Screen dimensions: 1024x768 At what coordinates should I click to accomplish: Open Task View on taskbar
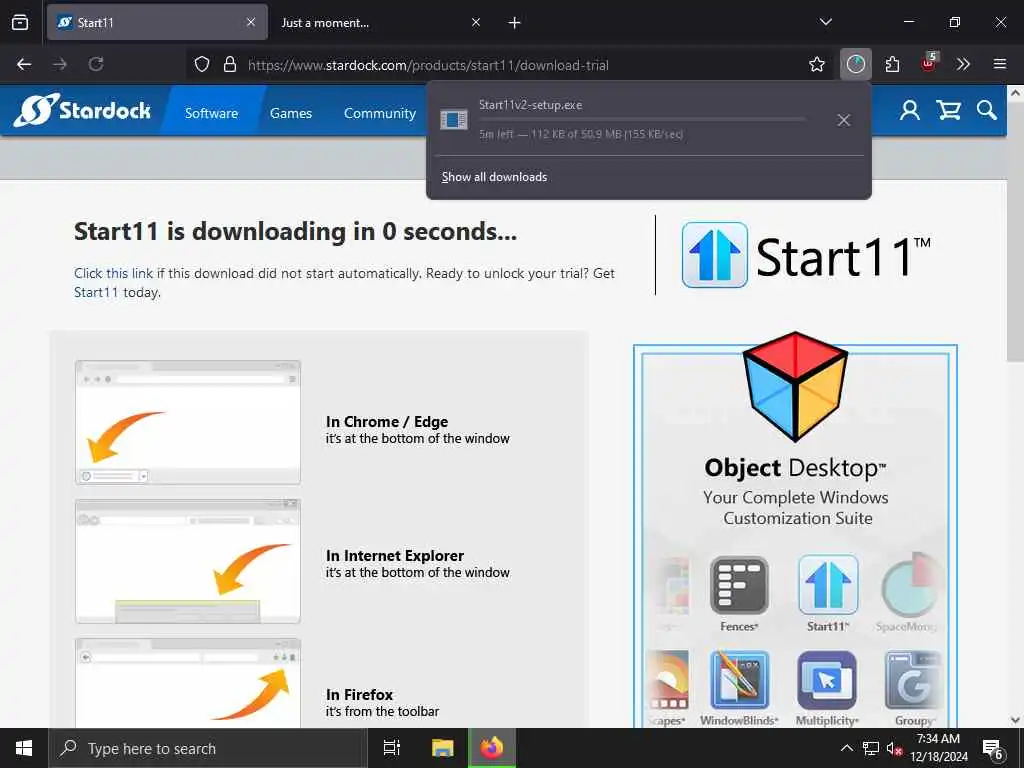[392, 748]
